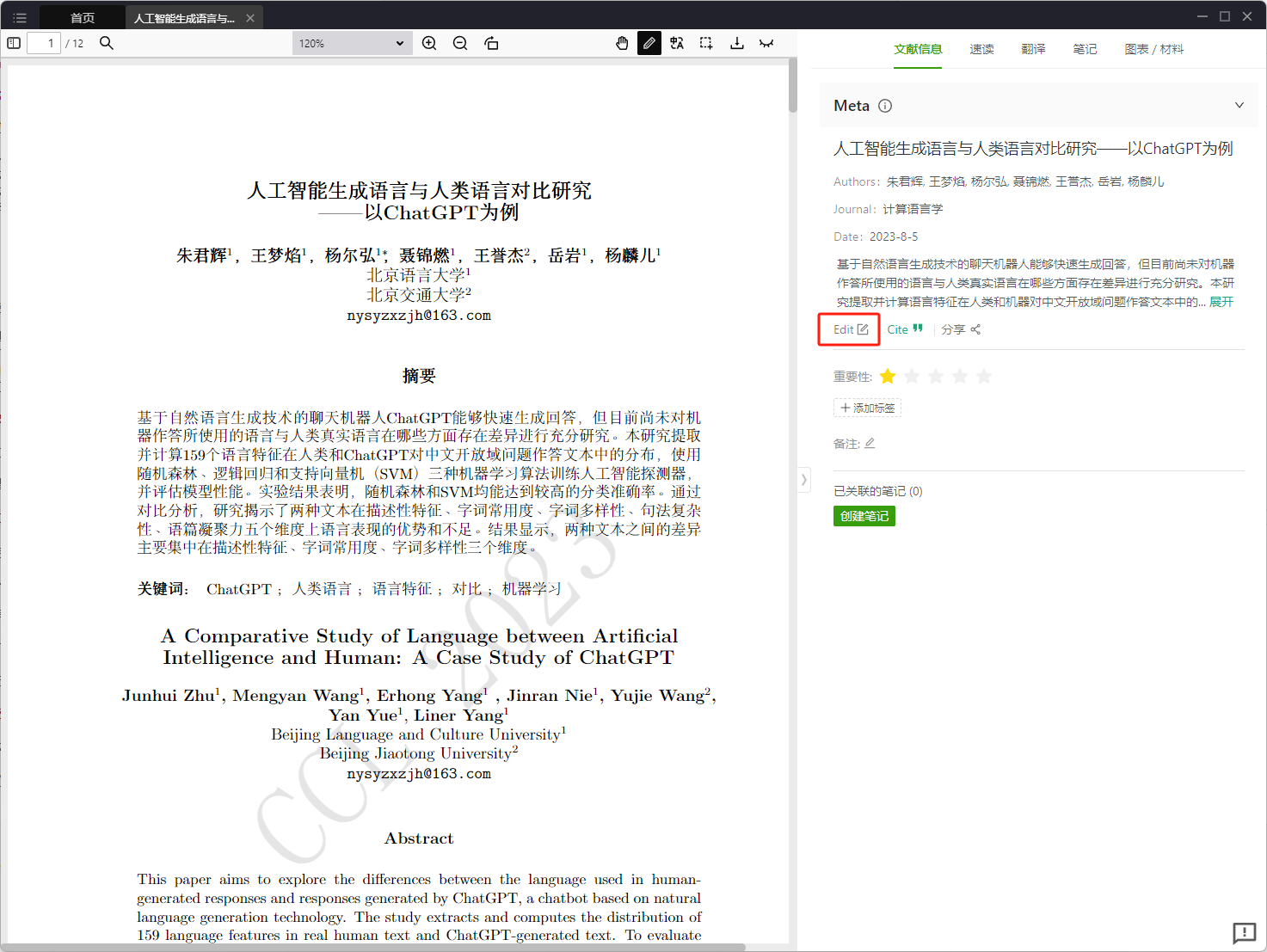
Task: Set importance to one star
Action: pyautogui.click(x=888, y=377)
